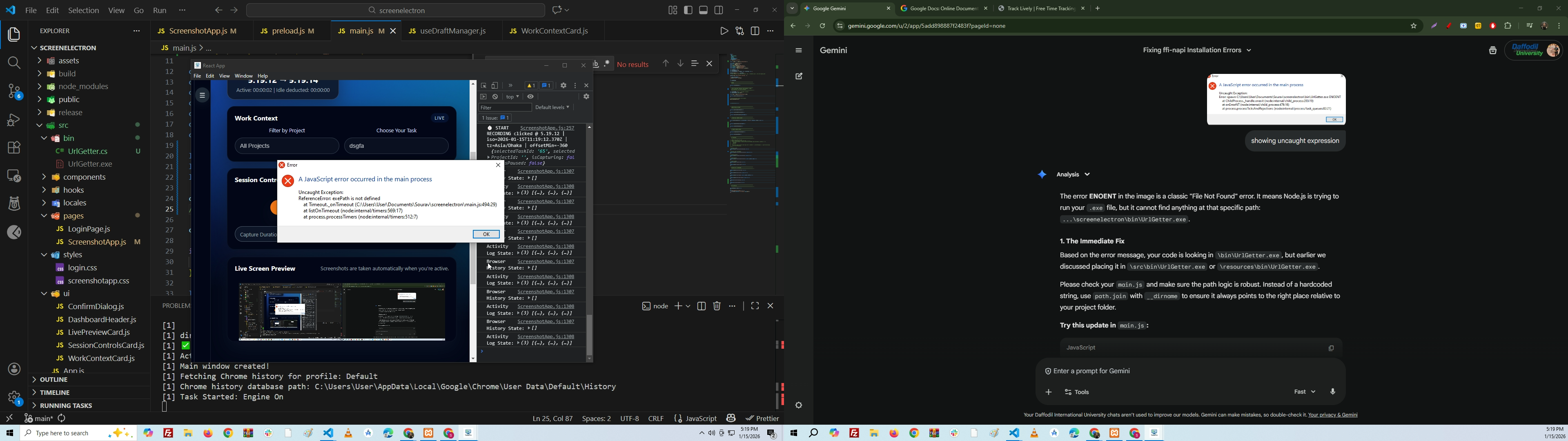Toggle primary sidebar layout button
Viewport: 1568px width, 441px height.
(688, 10)
